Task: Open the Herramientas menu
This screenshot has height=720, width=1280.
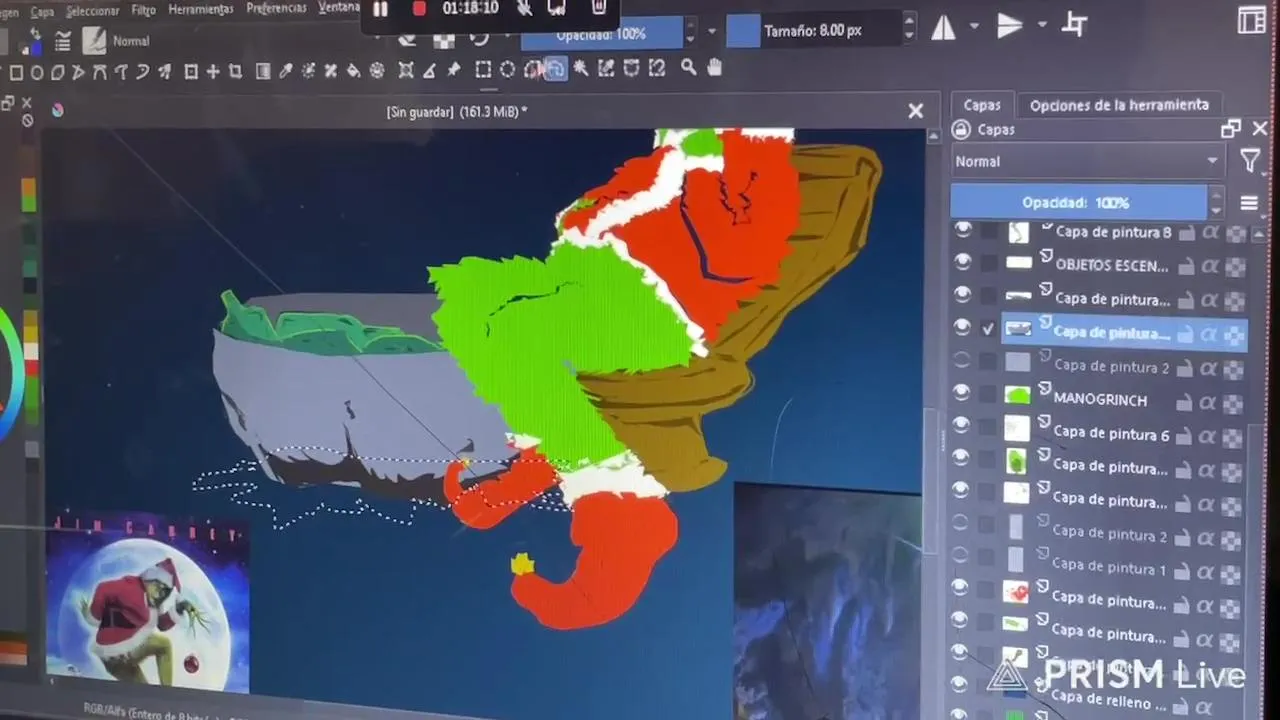Action: (201, 9)
